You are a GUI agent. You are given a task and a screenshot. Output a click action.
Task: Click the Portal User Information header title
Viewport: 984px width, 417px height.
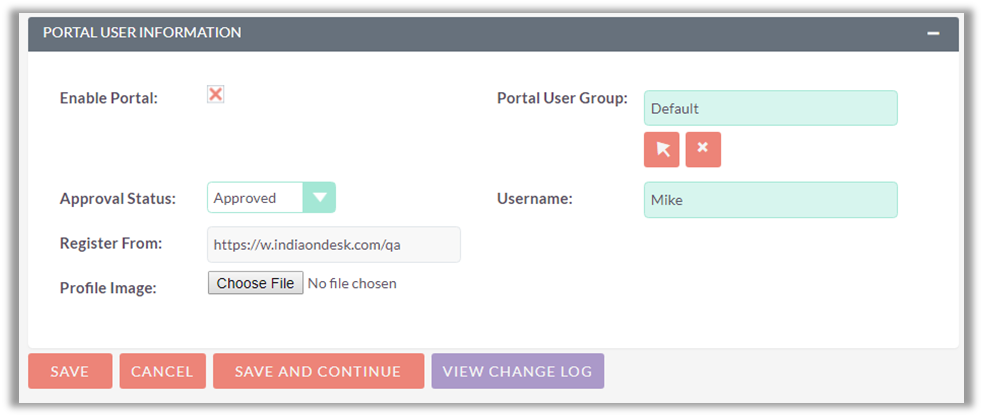coord(142,33)
